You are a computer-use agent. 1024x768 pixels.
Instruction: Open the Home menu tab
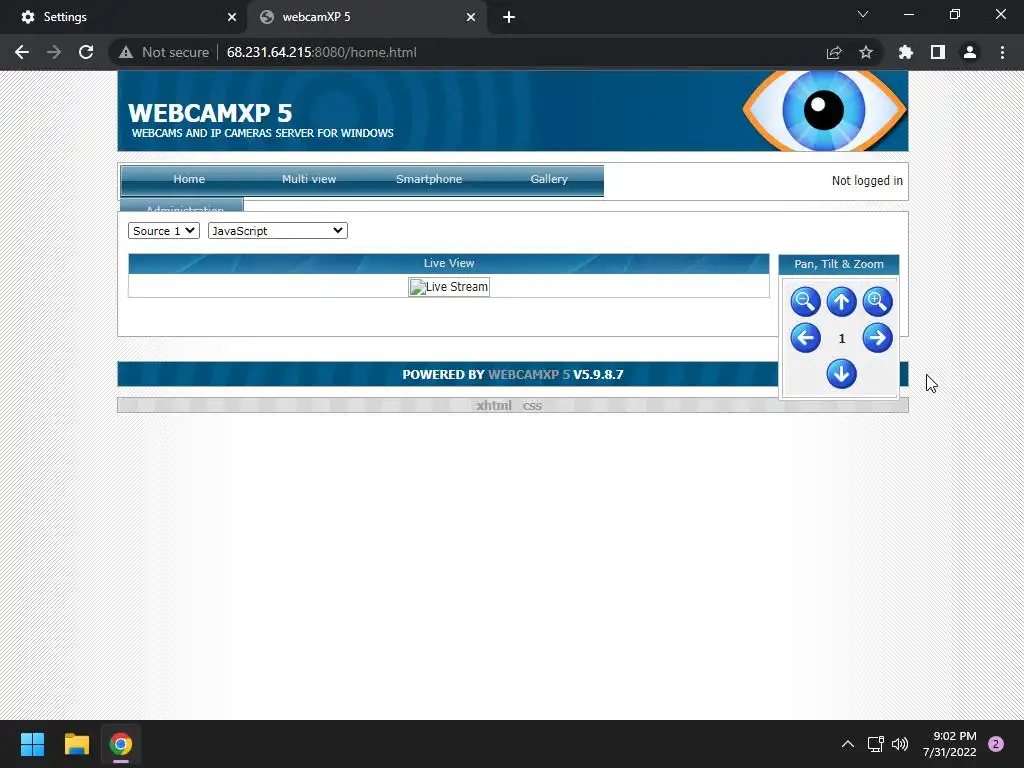pos(189,179)
